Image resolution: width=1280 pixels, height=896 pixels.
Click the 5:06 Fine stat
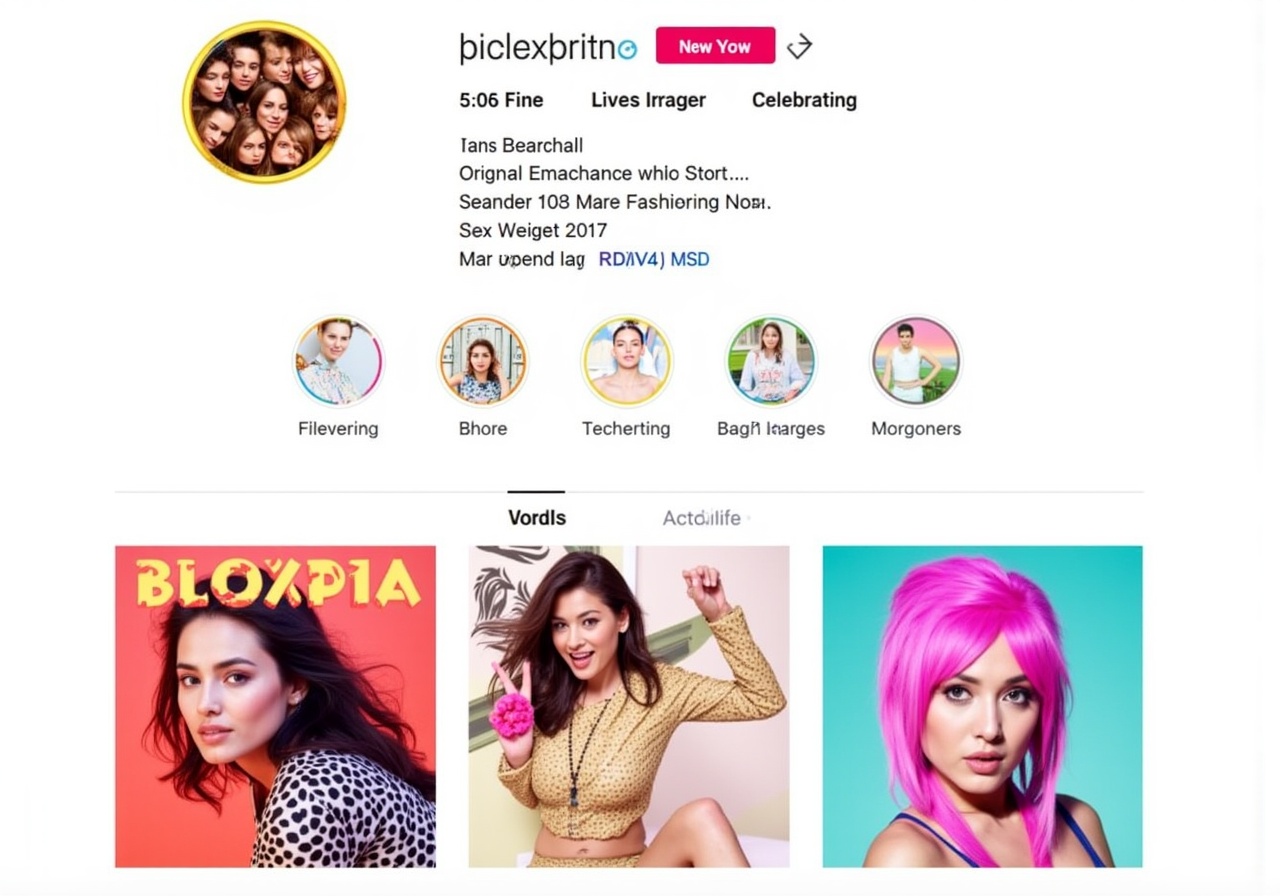[501, 100]
